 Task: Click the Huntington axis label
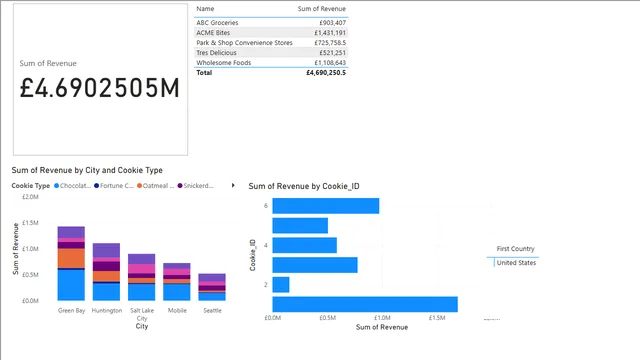point(107,311)
